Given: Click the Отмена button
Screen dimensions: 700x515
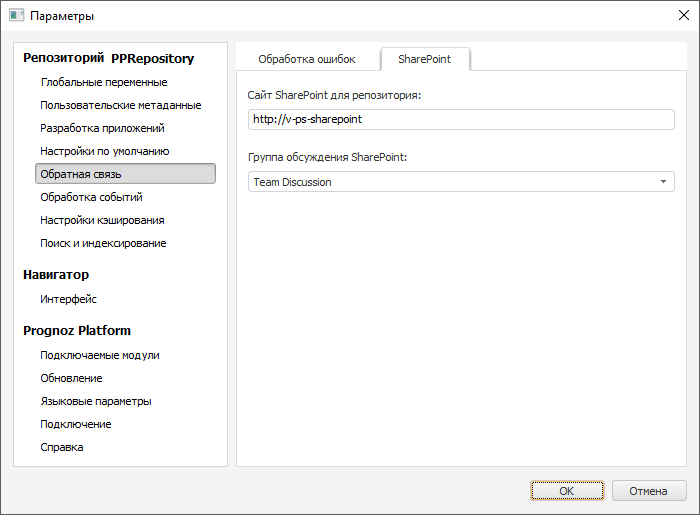Looking at the screenshot, I should 649,491.
